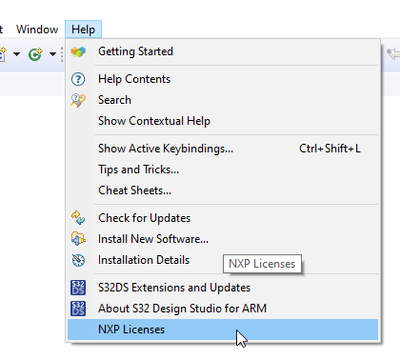Click S32DS icon beside Extensions and Updates

[x=78, y=288]
